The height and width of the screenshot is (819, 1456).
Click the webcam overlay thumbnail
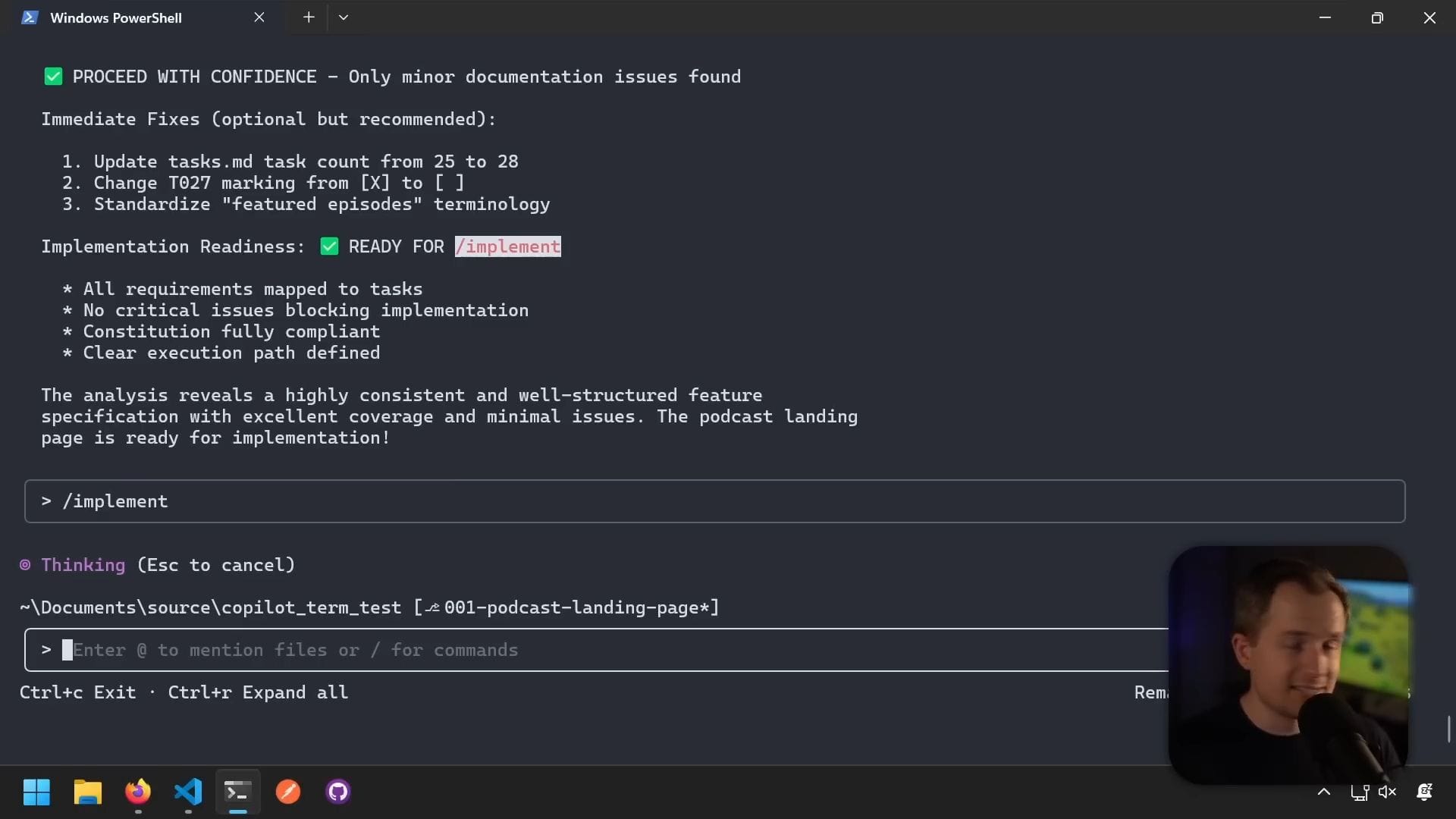point(1288,664)
